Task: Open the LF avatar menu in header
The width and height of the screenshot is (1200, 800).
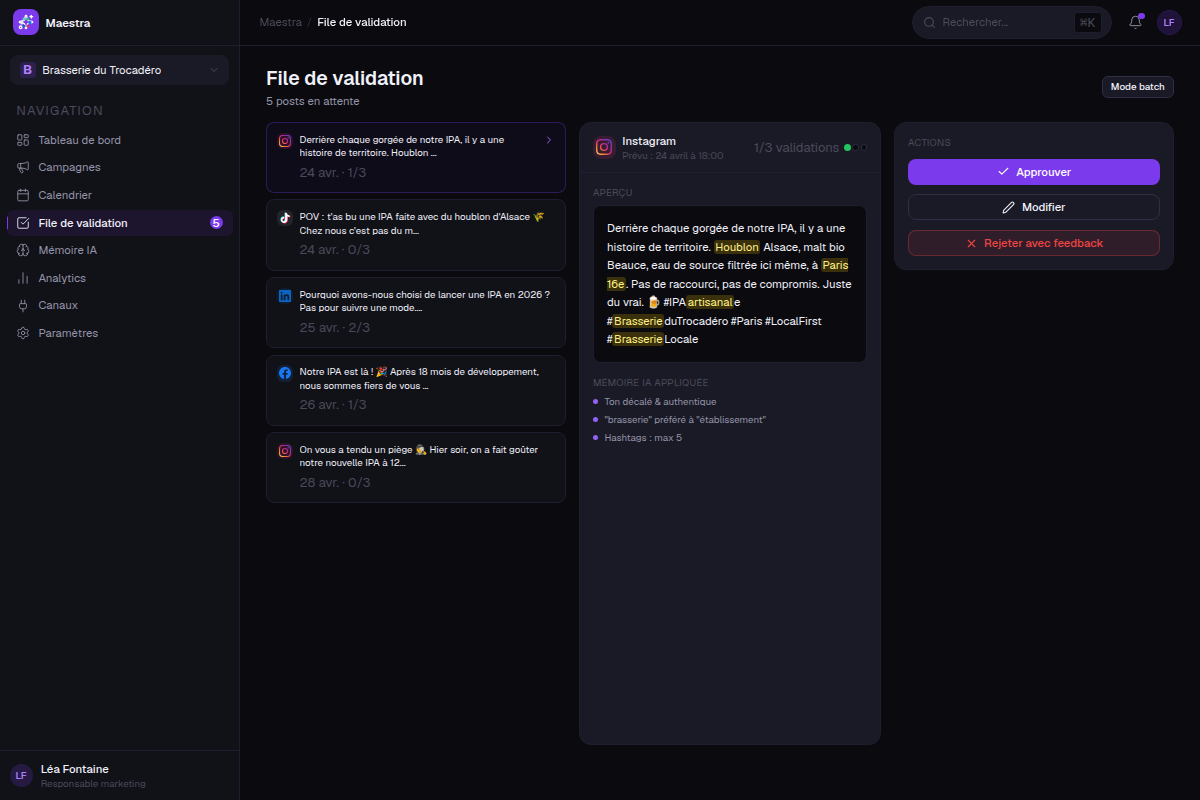Action: click(x=1169, y=22)
